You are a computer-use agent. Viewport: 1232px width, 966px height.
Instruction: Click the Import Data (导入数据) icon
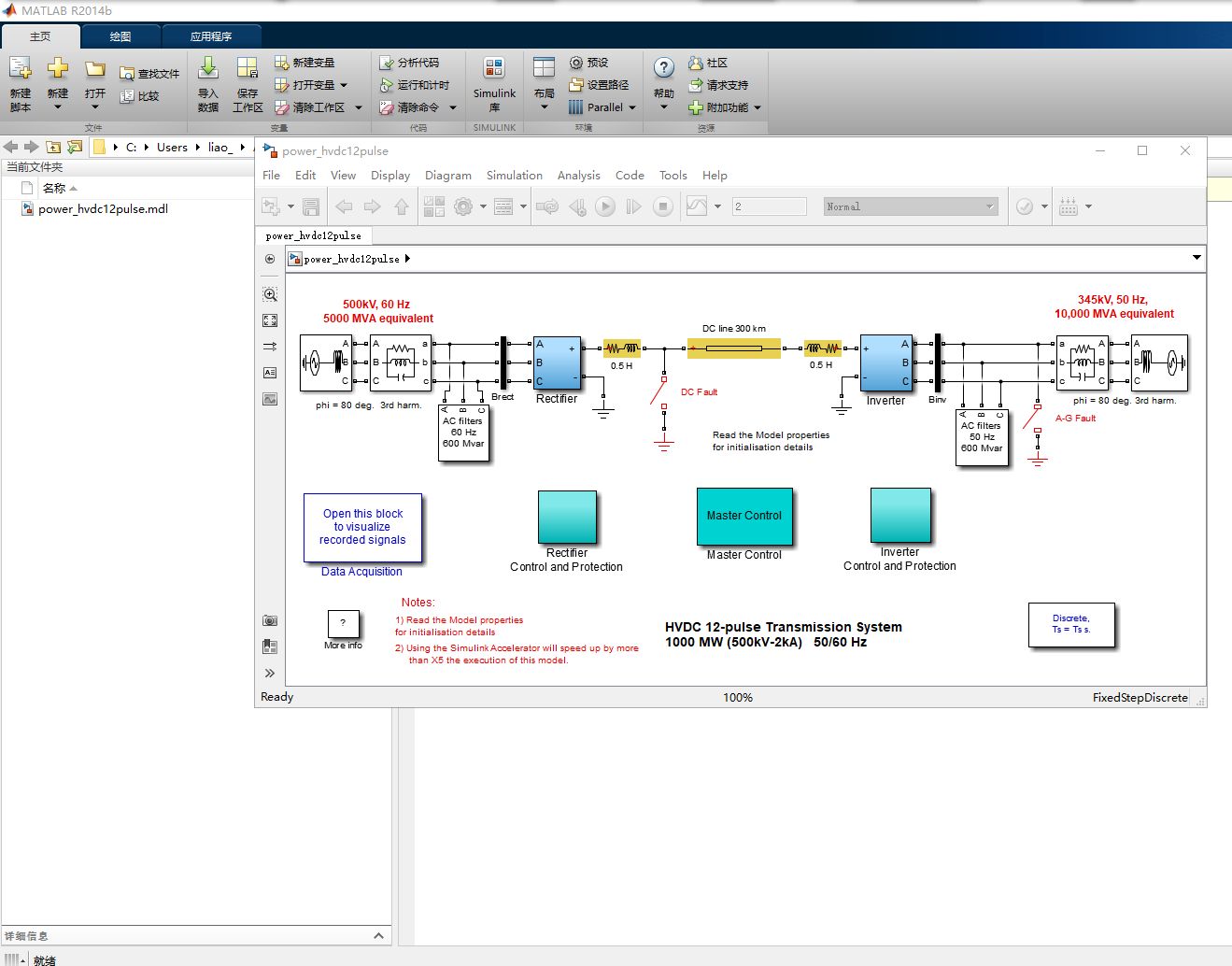[208, 68]
